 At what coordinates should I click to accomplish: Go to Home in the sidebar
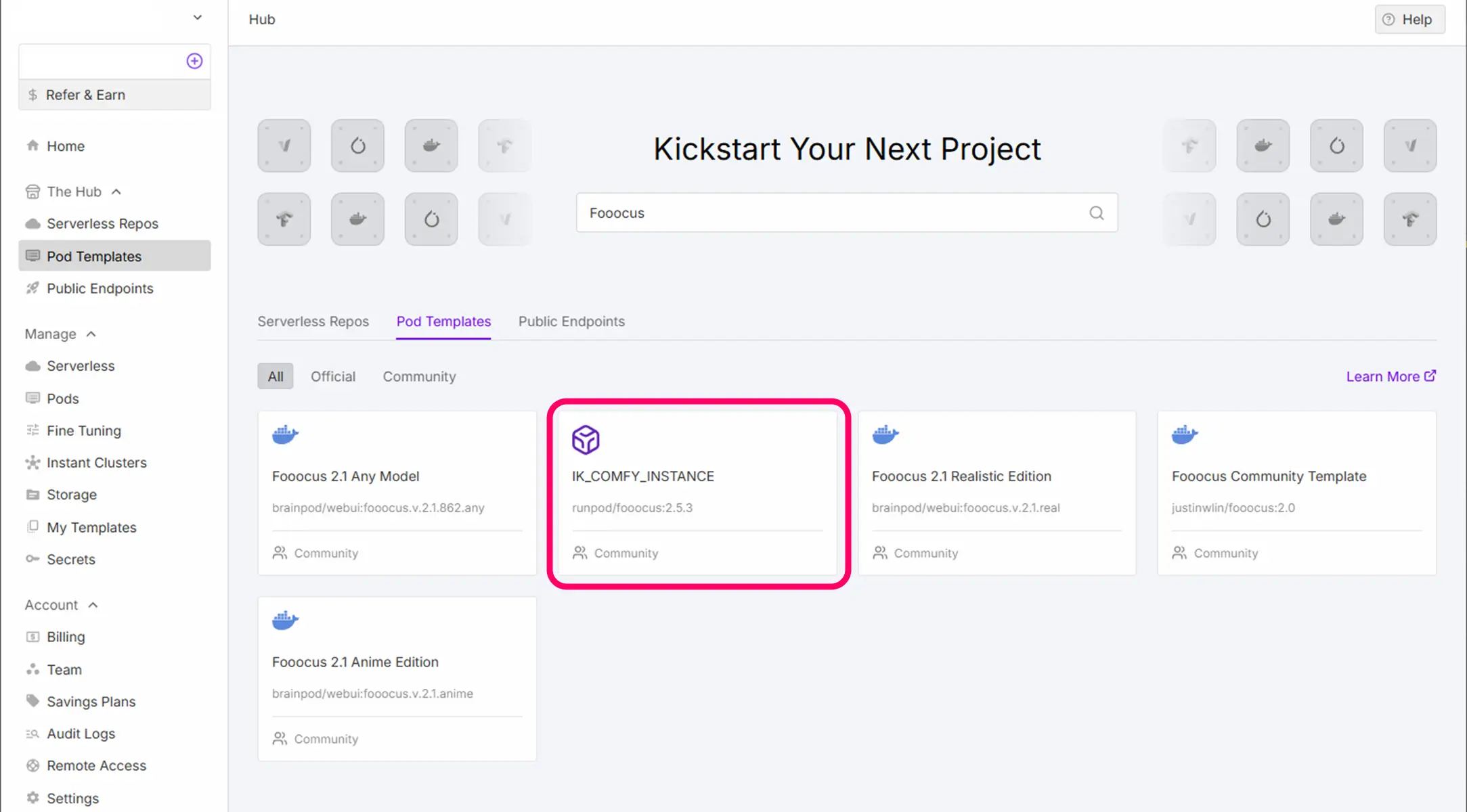pos(65,146)
